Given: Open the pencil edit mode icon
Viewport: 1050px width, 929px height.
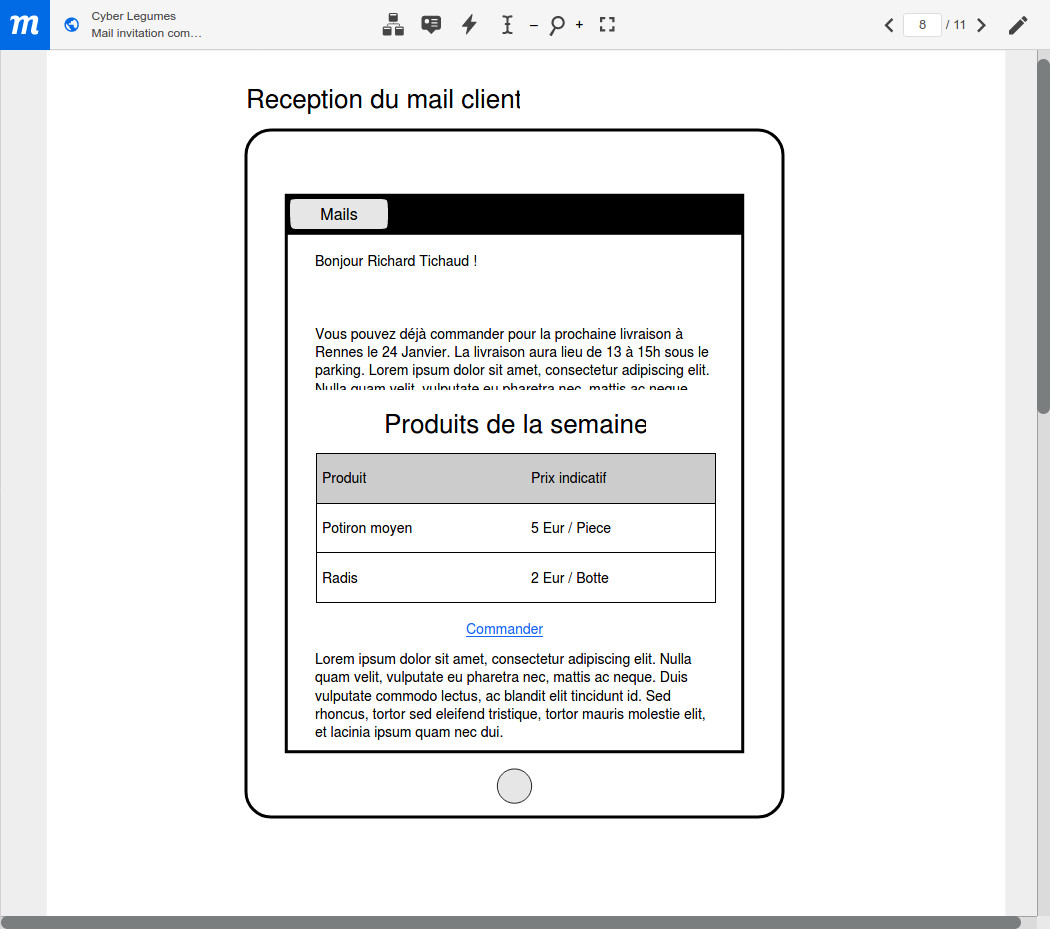Looking at the screenshot, I should [1017, 25].
